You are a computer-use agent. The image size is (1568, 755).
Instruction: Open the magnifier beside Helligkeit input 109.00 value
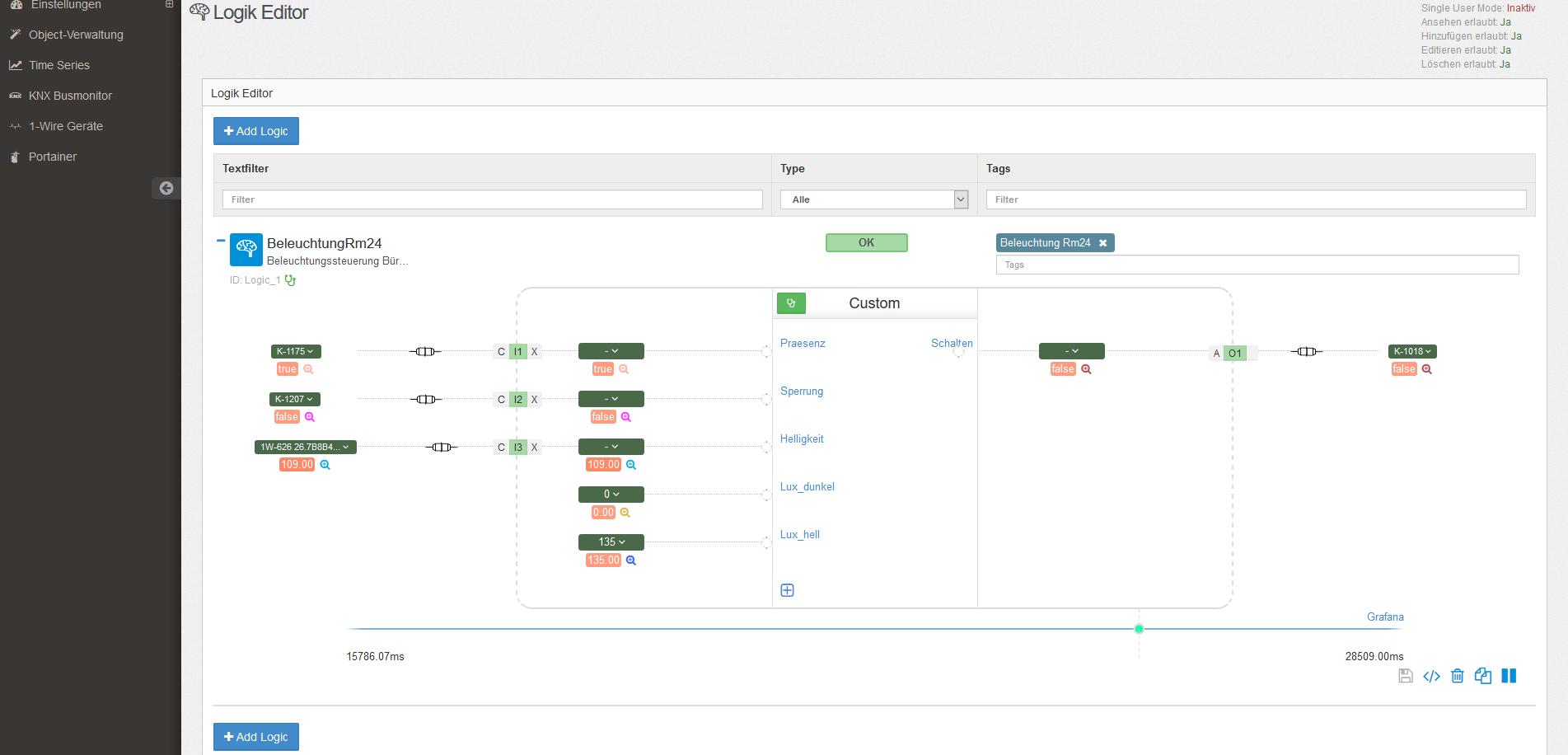coord(631,465)
